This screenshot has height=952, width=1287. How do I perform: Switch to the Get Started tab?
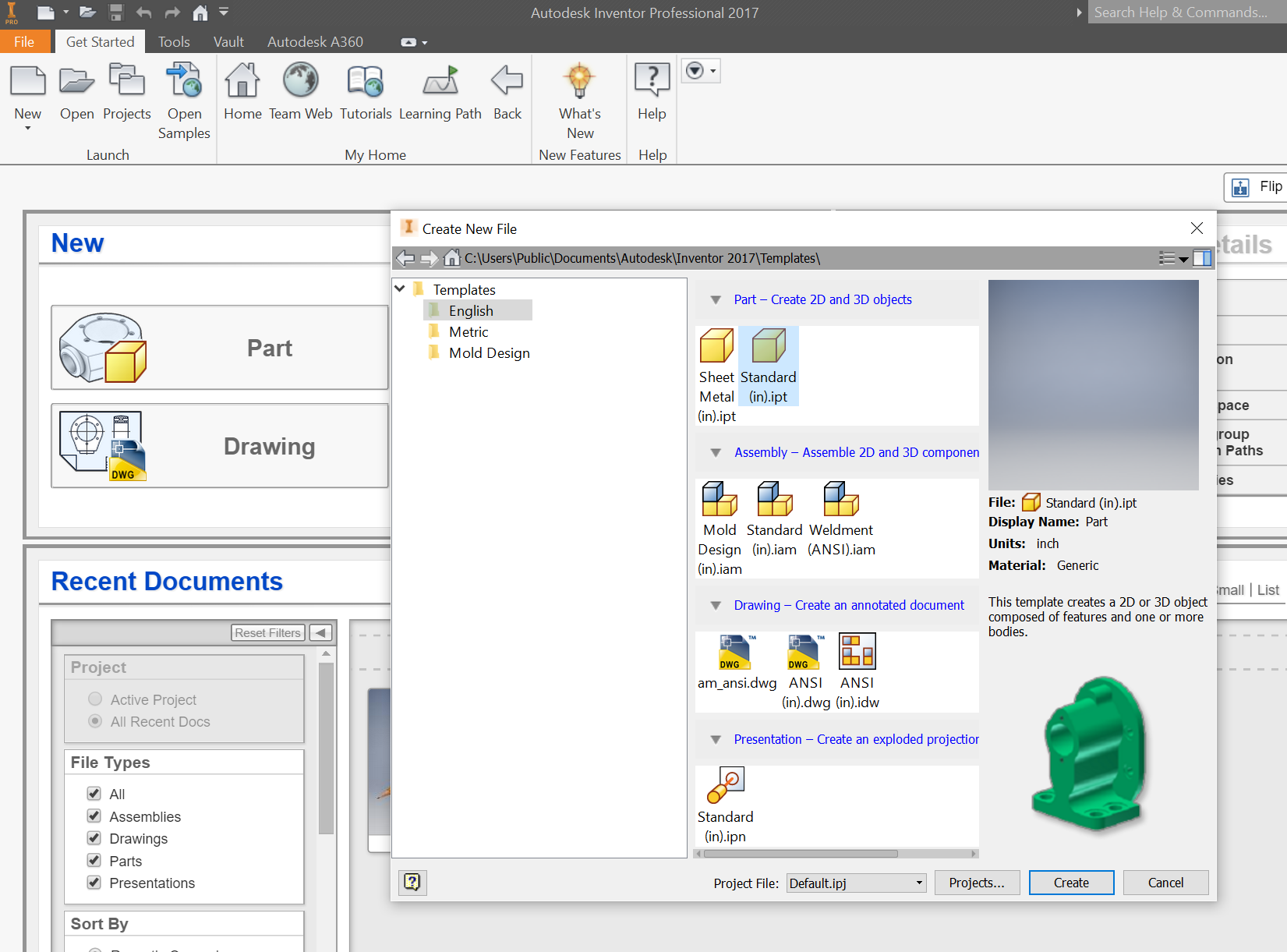click(x=100, y=41)
